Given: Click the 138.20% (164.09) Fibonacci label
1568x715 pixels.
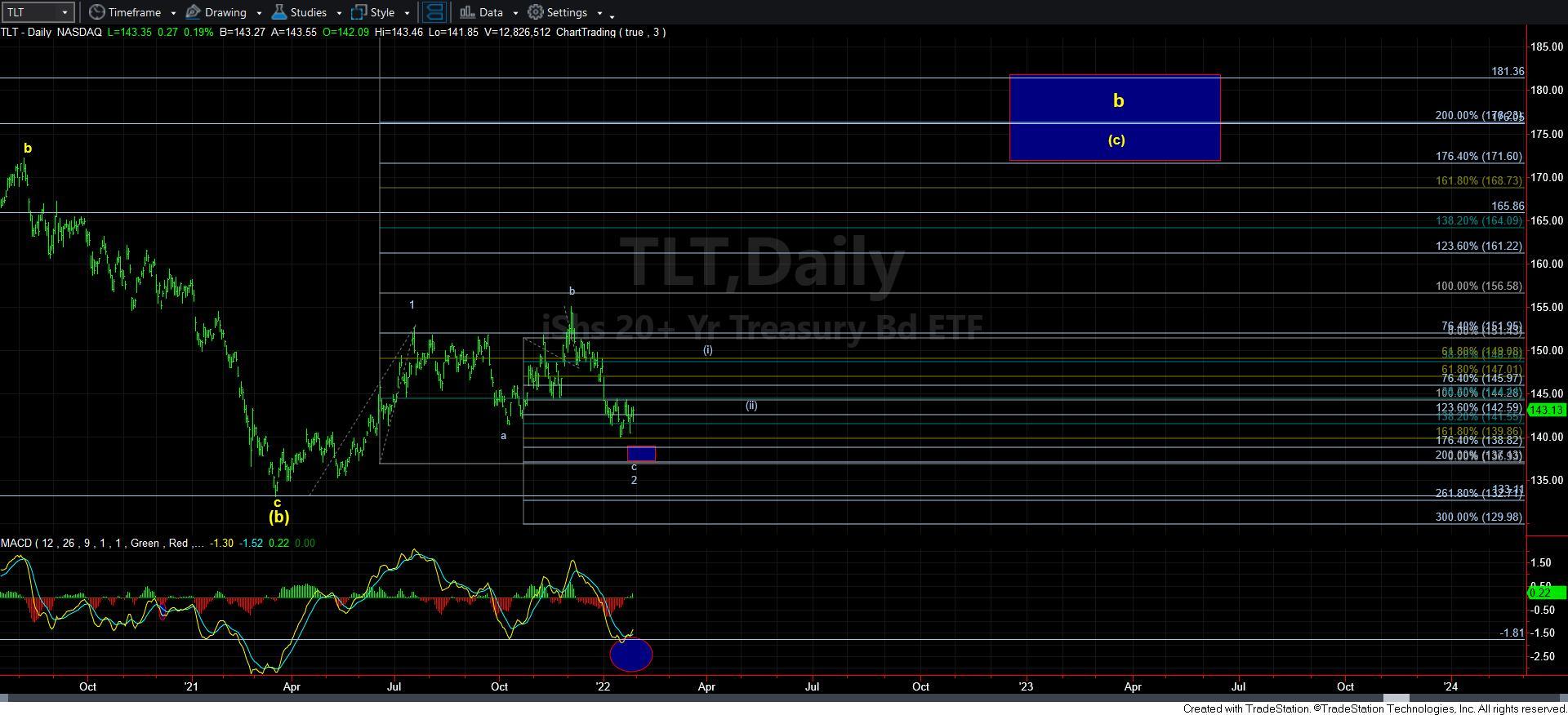Looking at the screenshot, I should click(x=1479, y=220).
